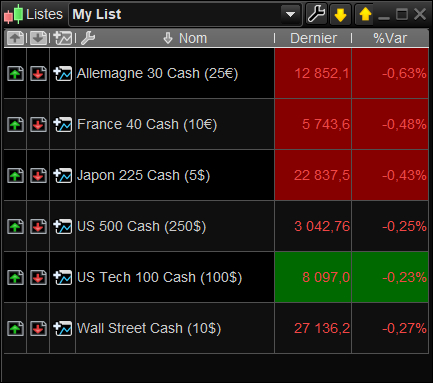The width and height of the screenshot is (433, 383).
Task: Buy US Tech 100 Cash with green arrow
Action: coord(15,278)
